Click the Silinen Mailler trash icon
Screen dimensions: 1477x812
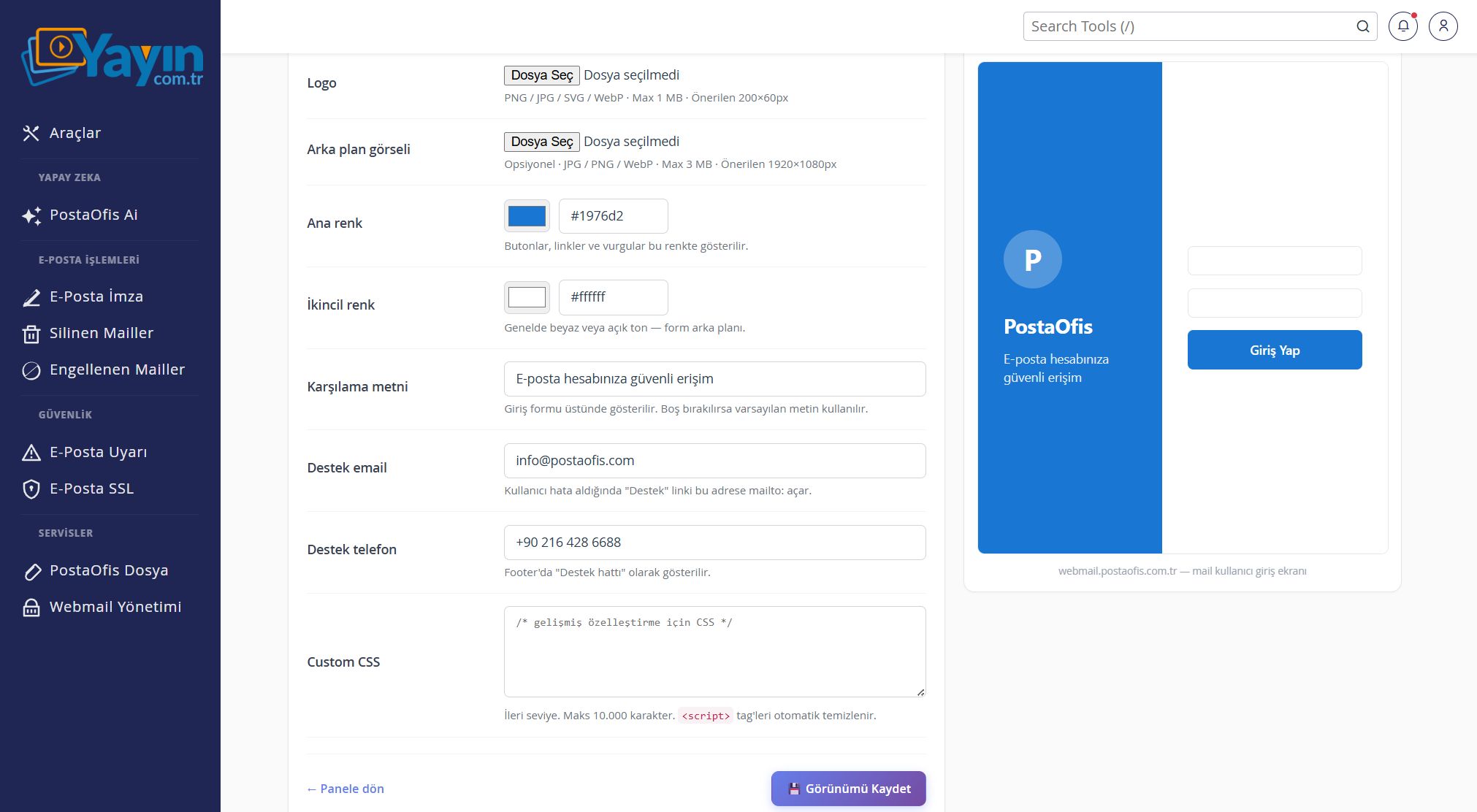(31, 334)
